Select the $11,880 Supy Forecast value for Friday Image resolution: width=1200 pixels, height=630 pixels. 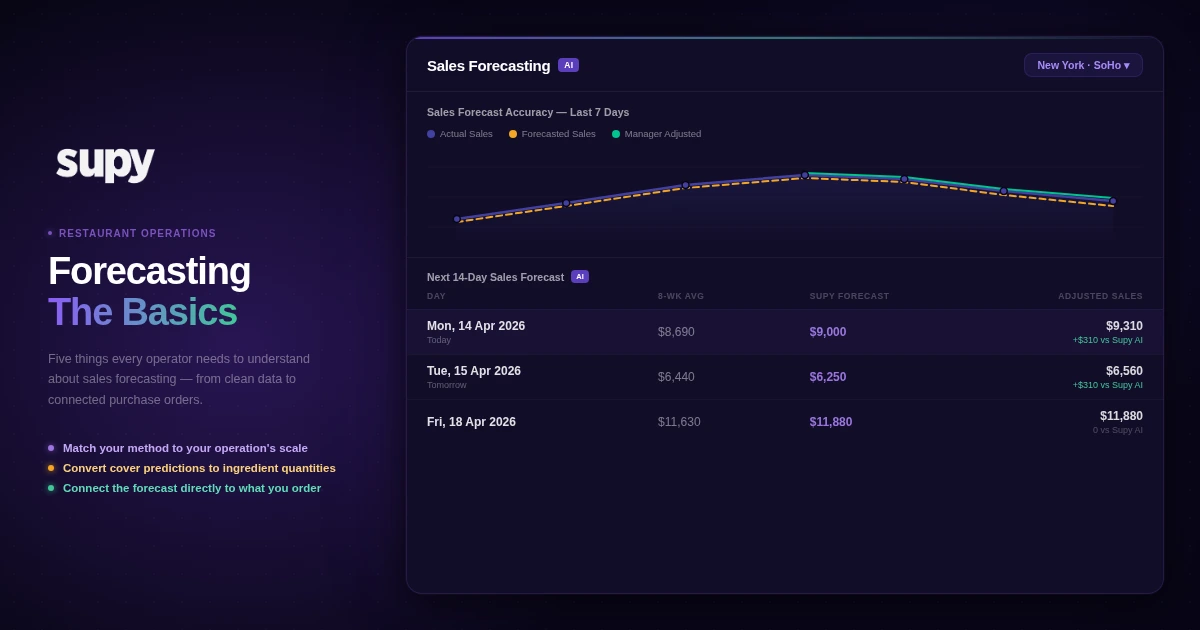[x=831, y=422]
